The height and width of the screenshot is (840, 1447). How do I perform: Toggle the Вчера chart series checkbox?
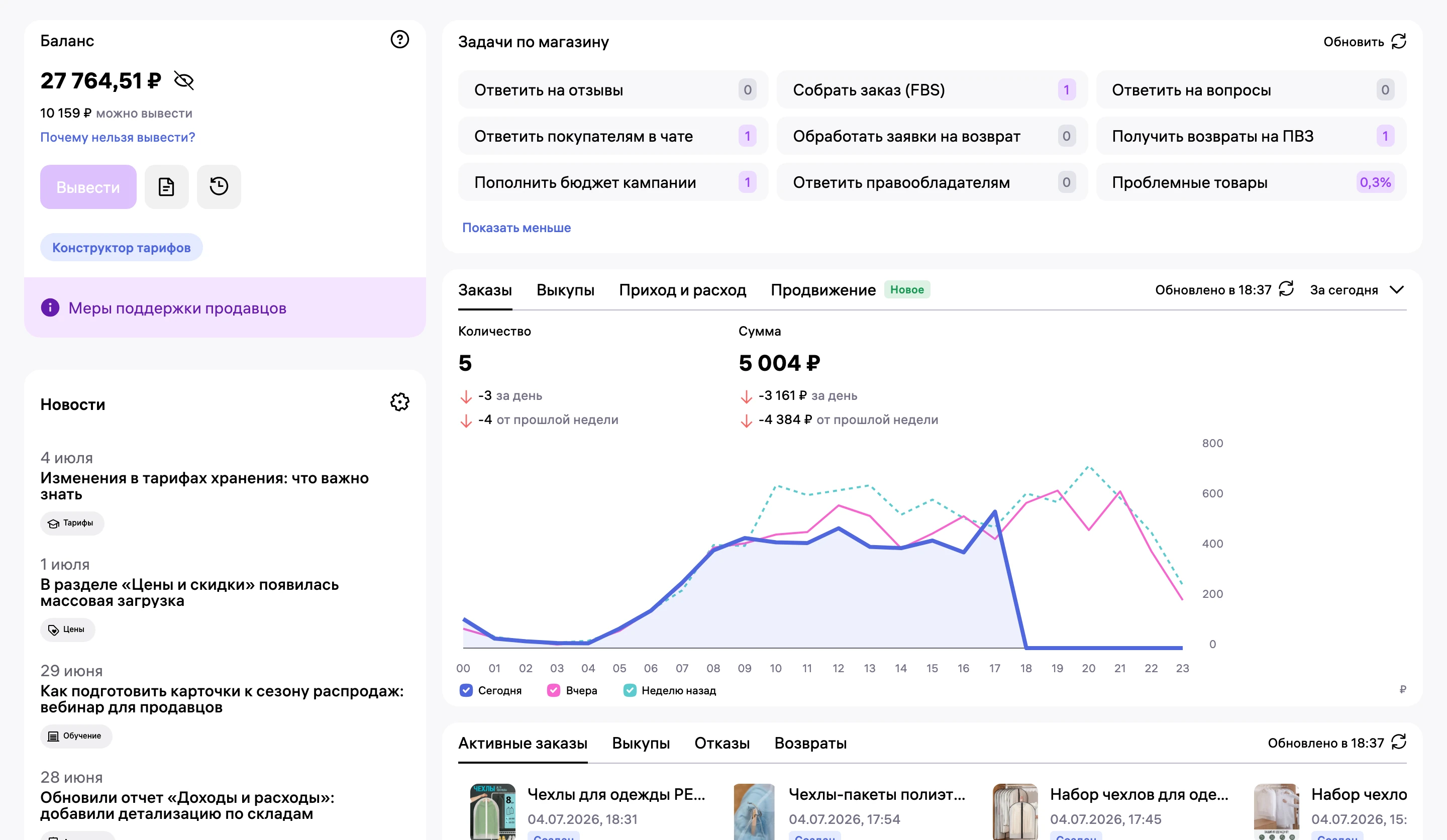[554, 690]
